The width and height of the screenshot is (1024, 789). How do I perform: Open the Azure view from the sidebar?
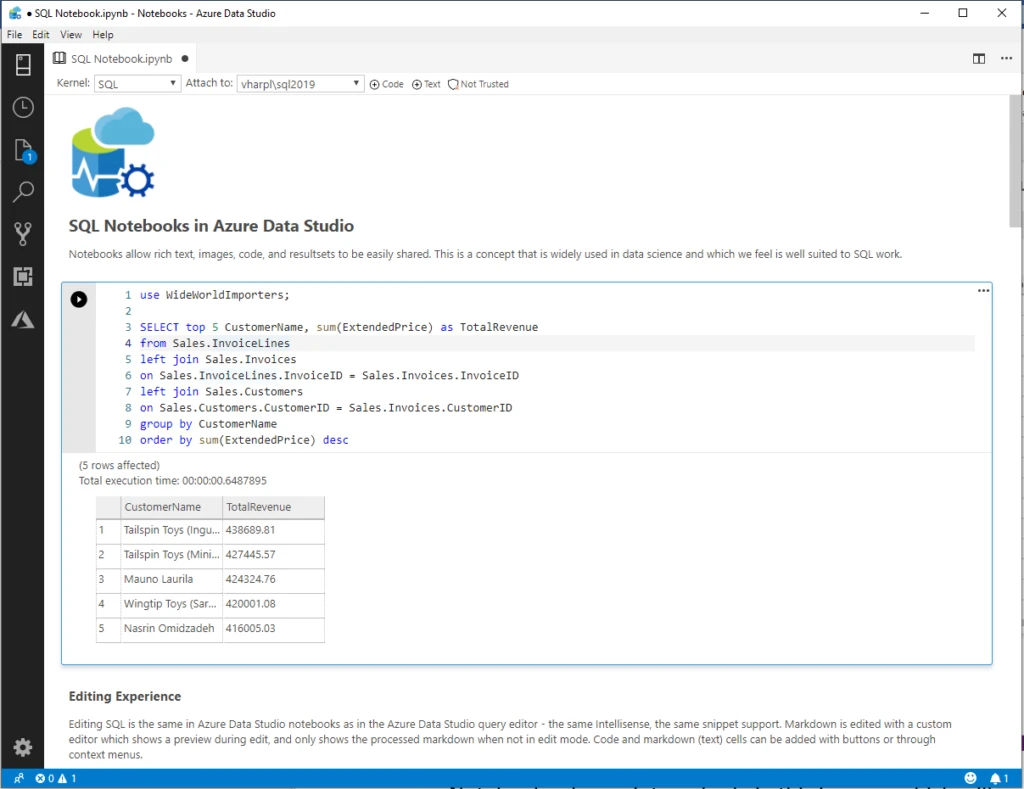pos(23,319)
